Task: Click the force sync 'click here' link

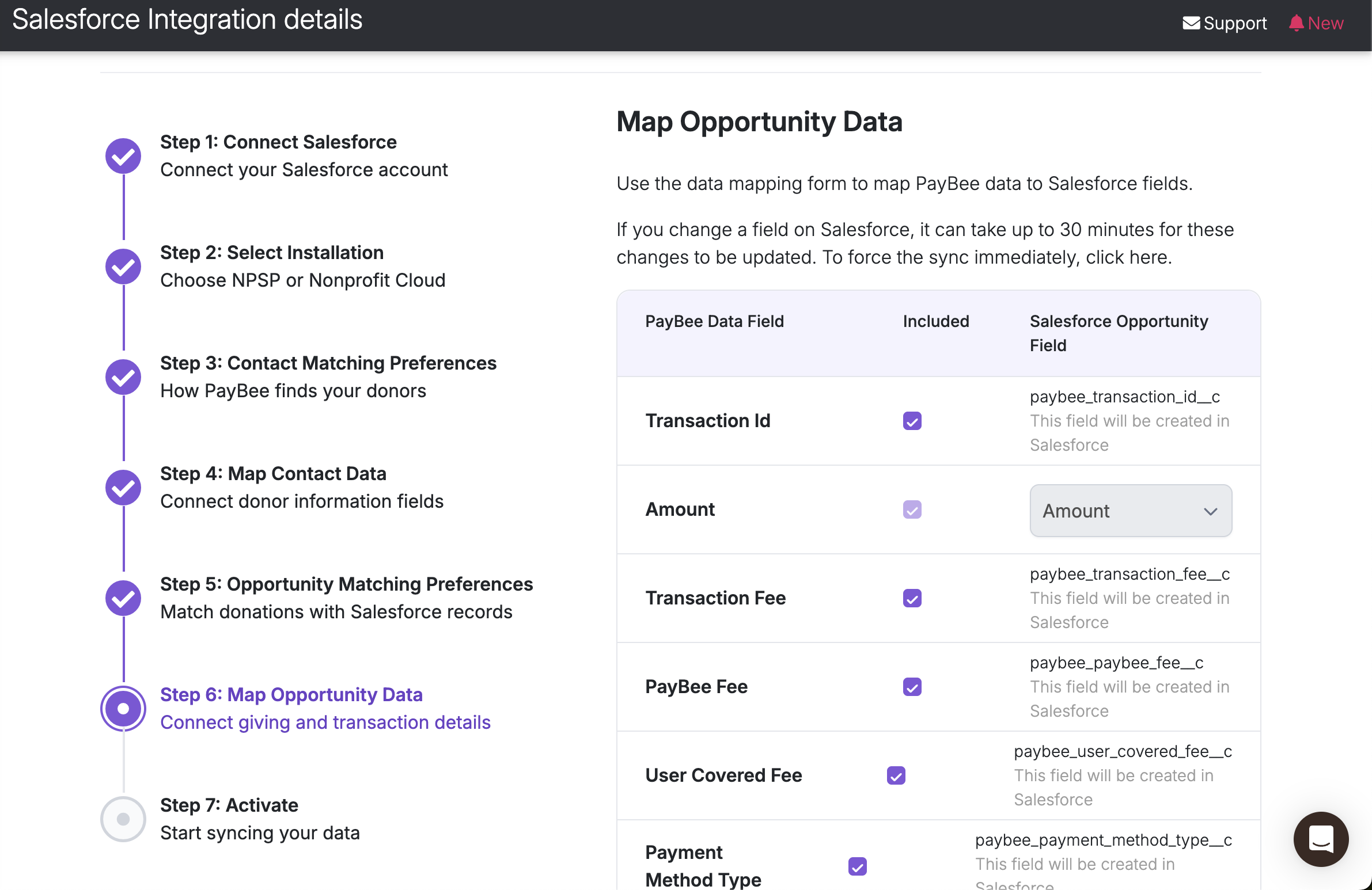Action: coord(1127,257)
